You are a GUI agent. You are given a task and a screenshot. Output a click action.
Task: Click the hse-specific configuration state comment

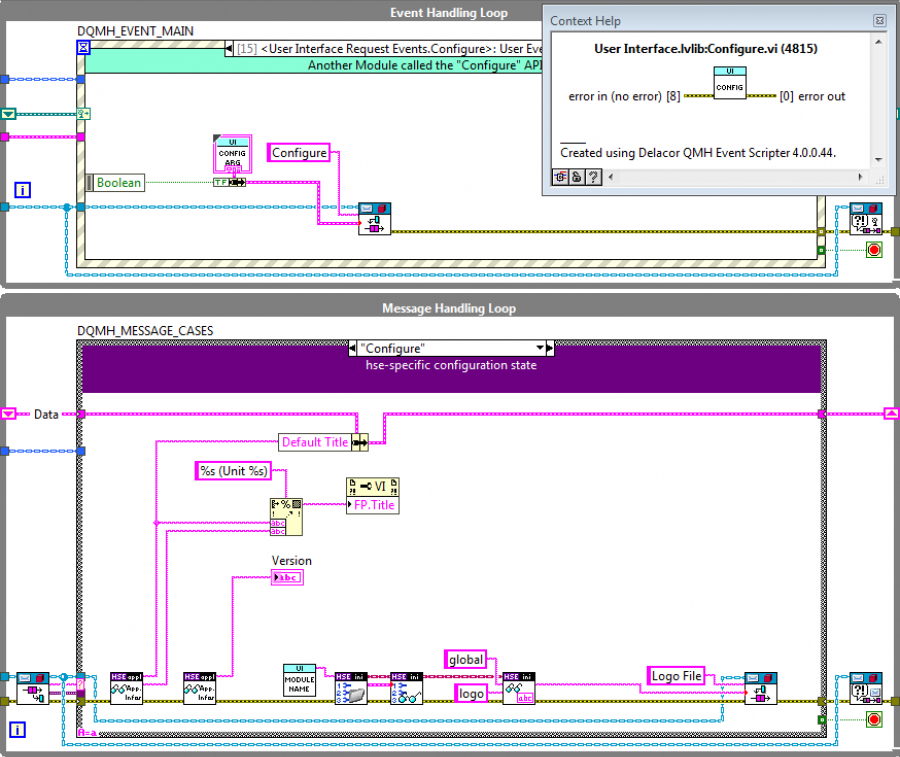pos(451,365)
